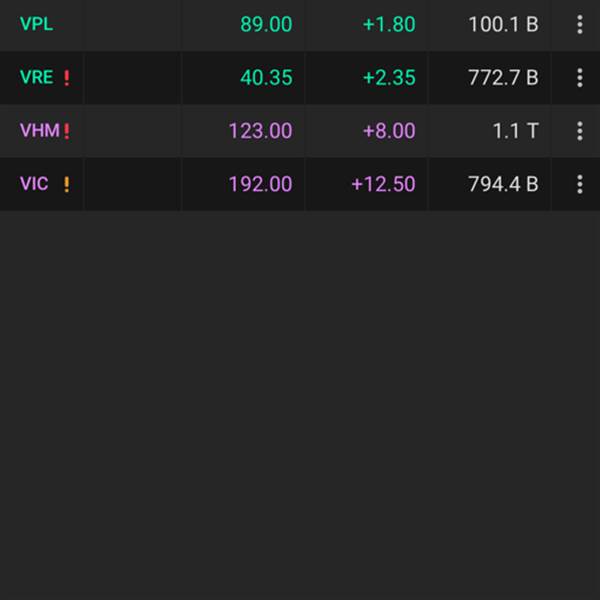The height and width of the screenshot is (600, 600).
Task: Select the VHM ticker symbol
Action: (40, 130)
